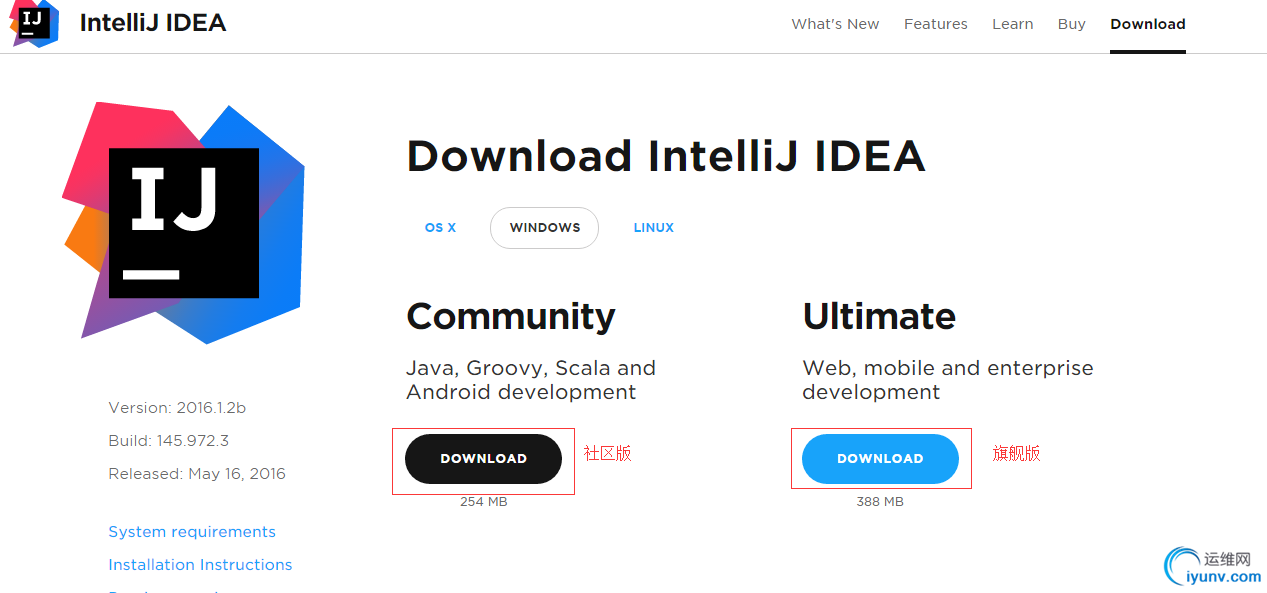This screenshot has height=593, width=1267.
Task: Select the Download nav tab
Action: 1148,24
